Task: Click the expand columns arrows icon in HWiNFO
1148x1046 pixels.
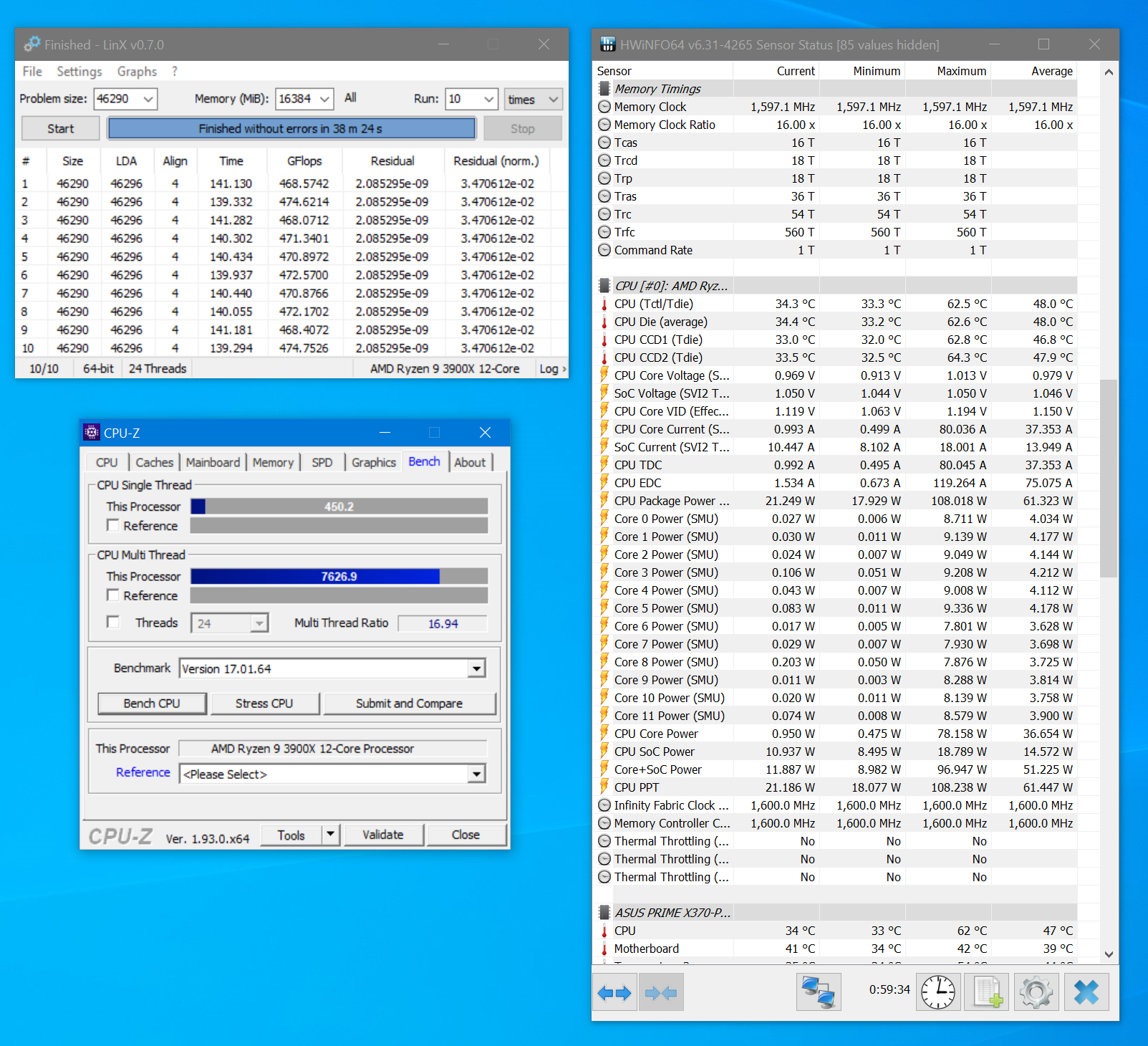Action: coord(614,992)
